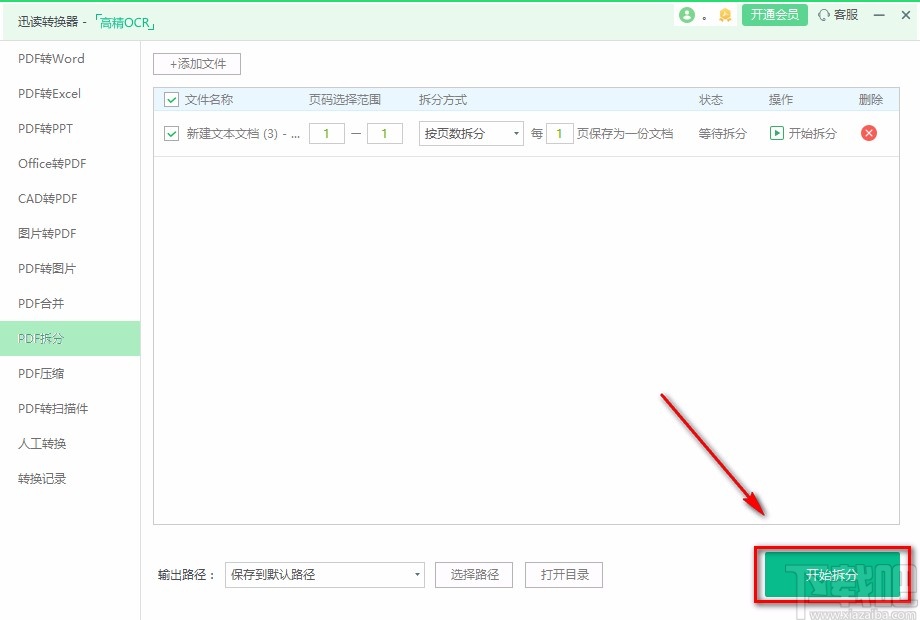Screen dimensions: 920x620
Task: Click the user avatar icon
Action: point(688,15)
